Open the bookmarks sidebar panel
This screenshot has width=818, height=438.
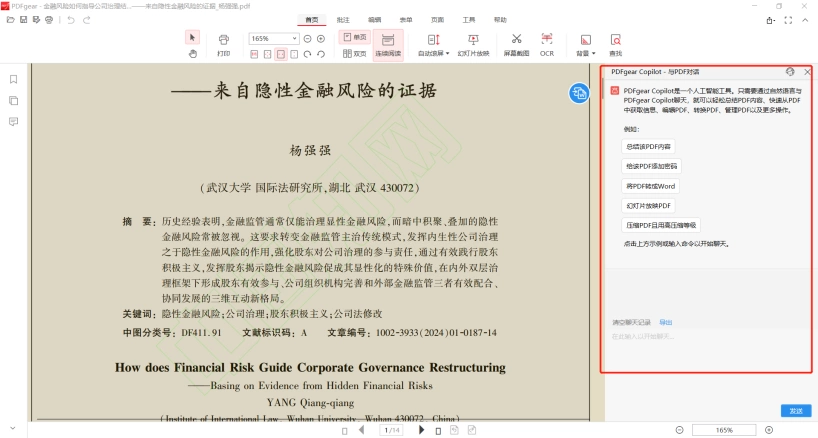14,79
